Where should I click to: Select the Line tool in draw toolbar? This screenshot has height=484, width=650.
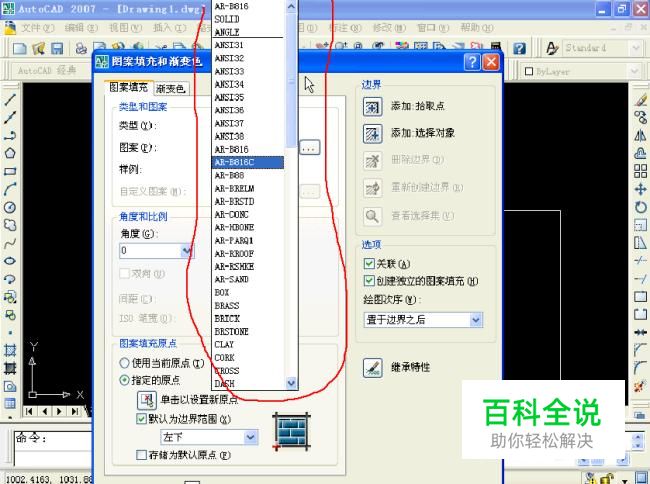click(10, 100)
